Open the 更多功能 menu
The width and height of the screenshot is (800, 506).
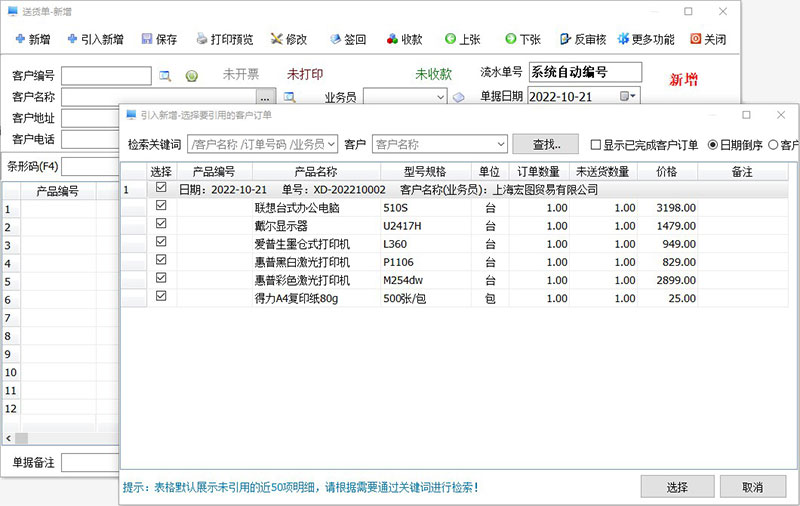646,39
